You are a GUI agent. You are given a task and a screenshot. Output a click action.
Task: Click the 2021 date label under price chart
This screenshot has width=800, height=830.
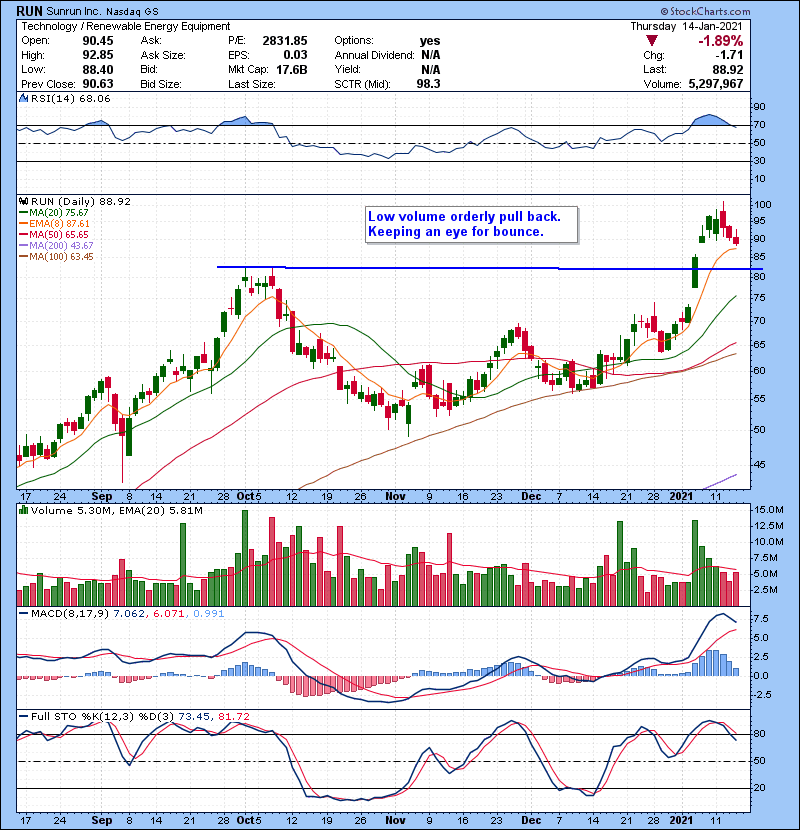point(681,497)
